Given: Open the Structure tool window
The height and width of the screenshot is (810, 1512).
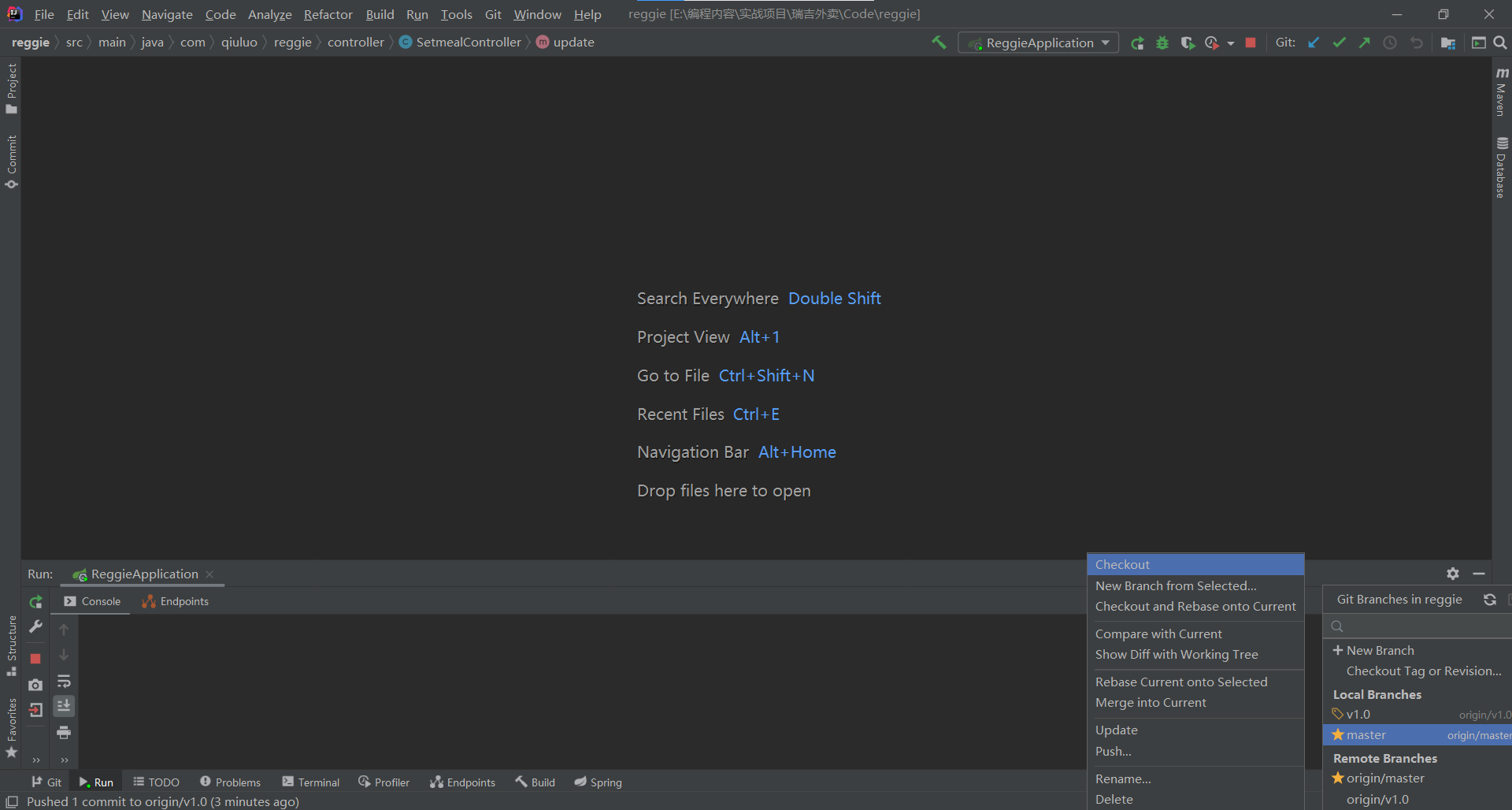Looking at the screenshot, I should point(11,646).
